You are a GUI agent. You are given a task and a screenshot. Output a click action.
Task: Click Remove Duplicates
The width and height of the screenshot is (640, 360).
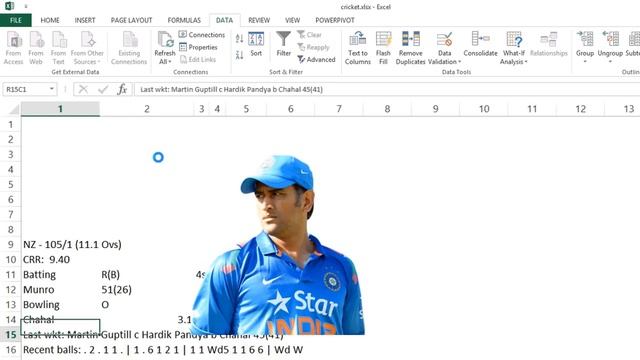point(410,48)
